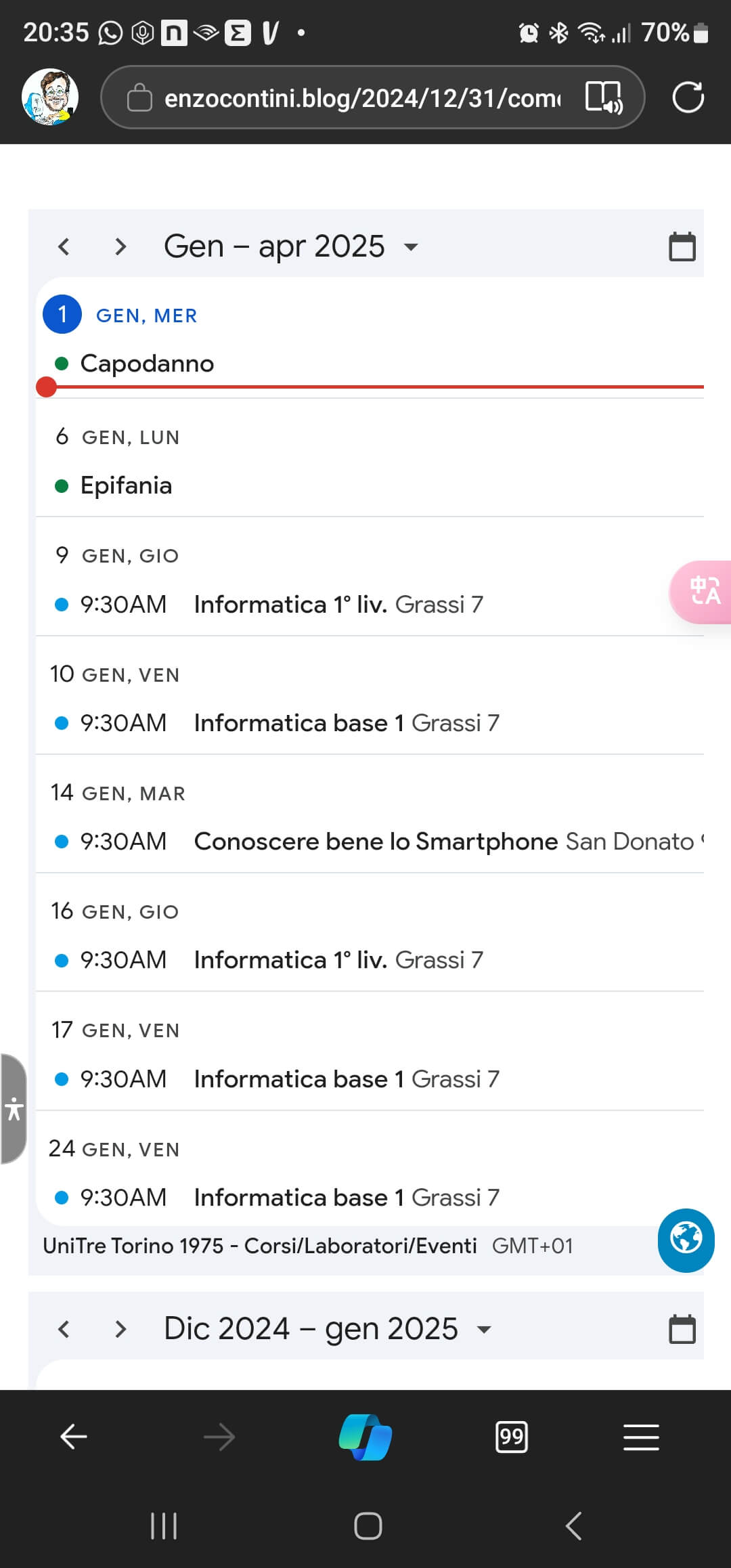The image size is (731, 1568).
Task: Open the Conoscere bene lo Smartphone event
Action: [x=376, y=842]
